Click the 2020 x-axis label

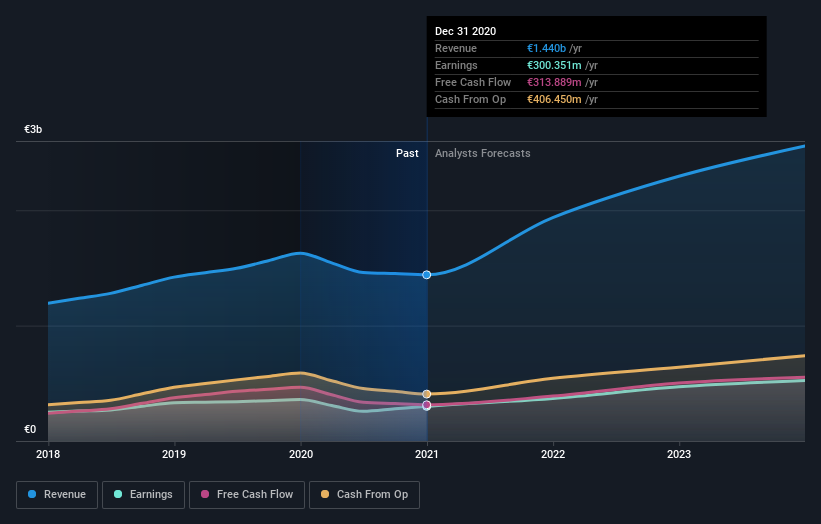pyautogui.click(x=301, y=454)
